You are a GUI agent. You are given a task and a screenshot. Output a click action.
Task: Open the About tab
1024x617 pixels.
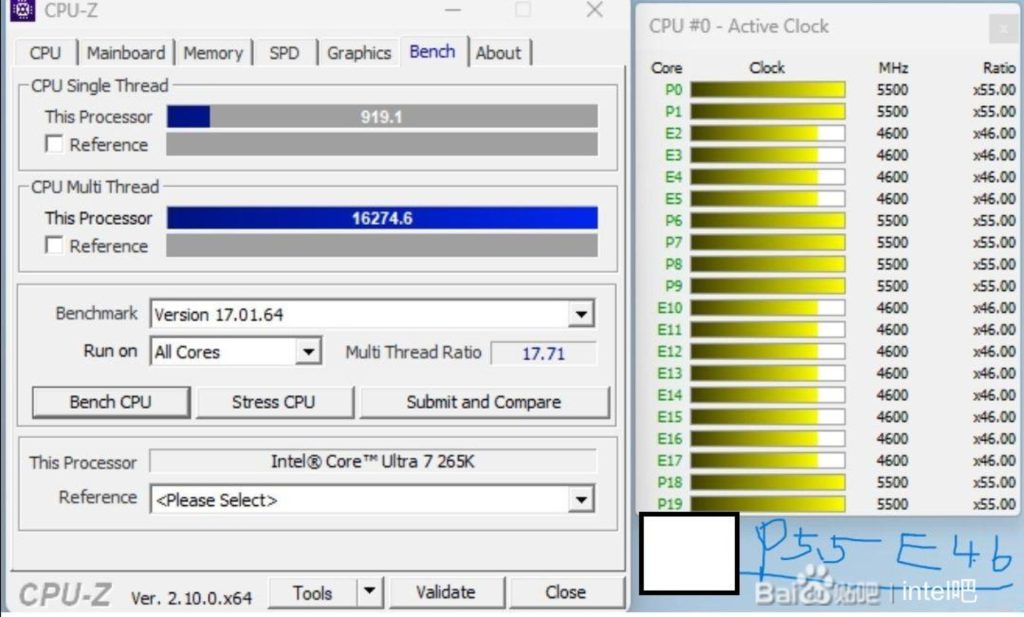pos(499,52)
